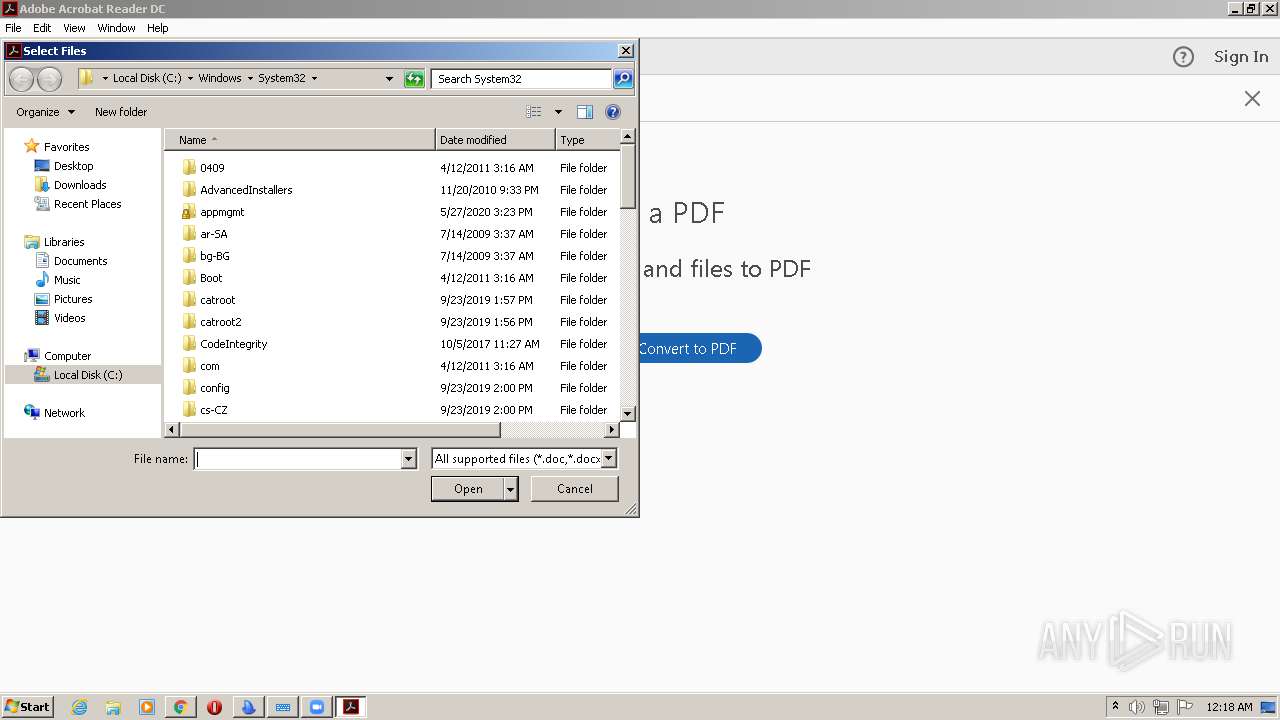Open Pictures library
The image size is (1280, 720).
coord(73,299)
